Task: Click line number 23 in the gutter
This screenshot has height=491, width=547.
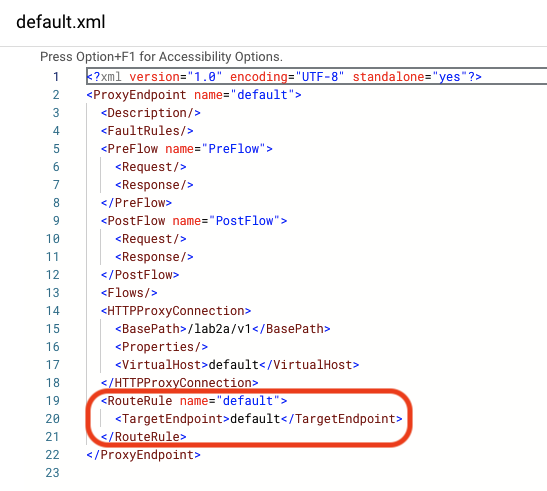Action: click(x=53, y=473)
